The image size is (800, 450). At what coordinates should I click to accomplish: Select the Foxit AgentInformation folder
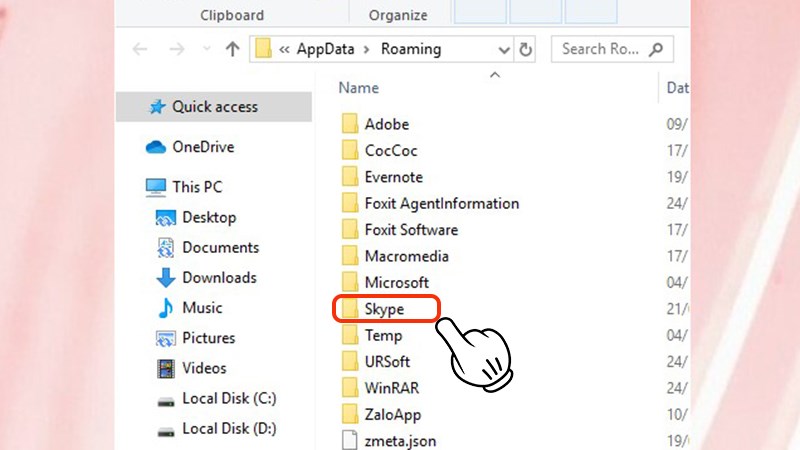(442, 204)
